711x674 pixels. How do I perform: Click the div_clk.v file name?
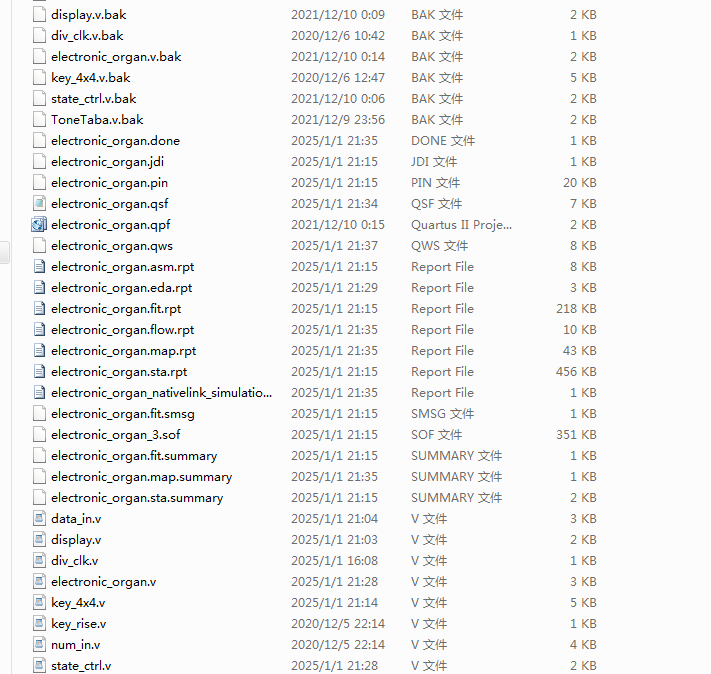pos(75,561)
